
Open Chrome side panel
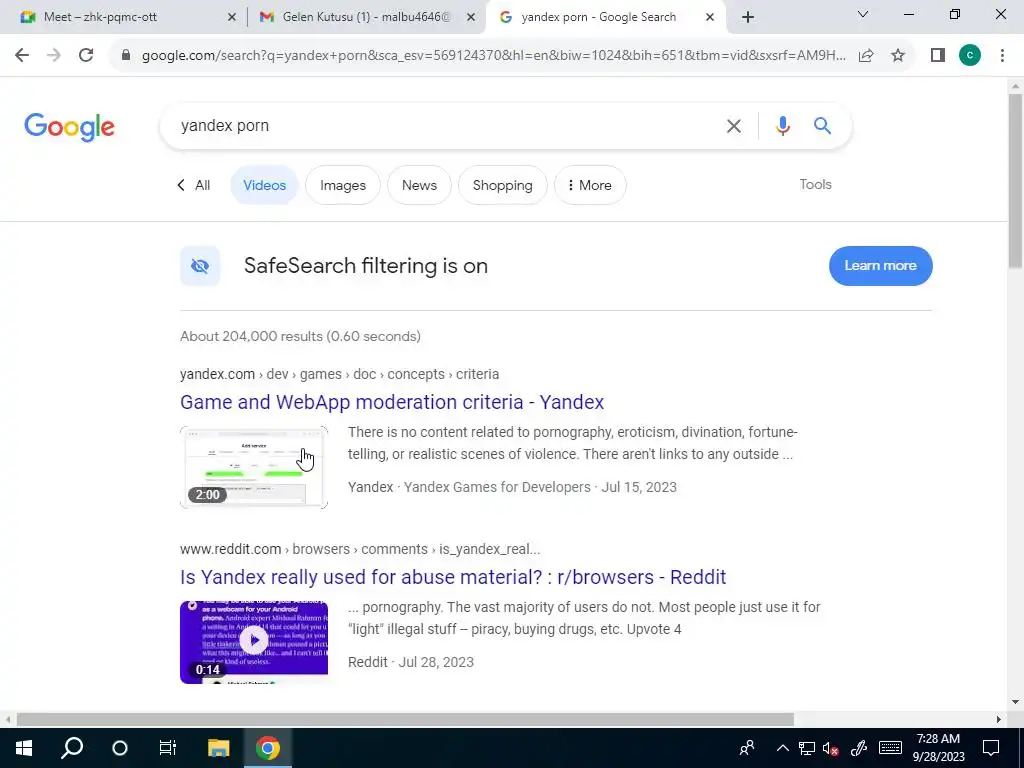[x=938, y=56]
